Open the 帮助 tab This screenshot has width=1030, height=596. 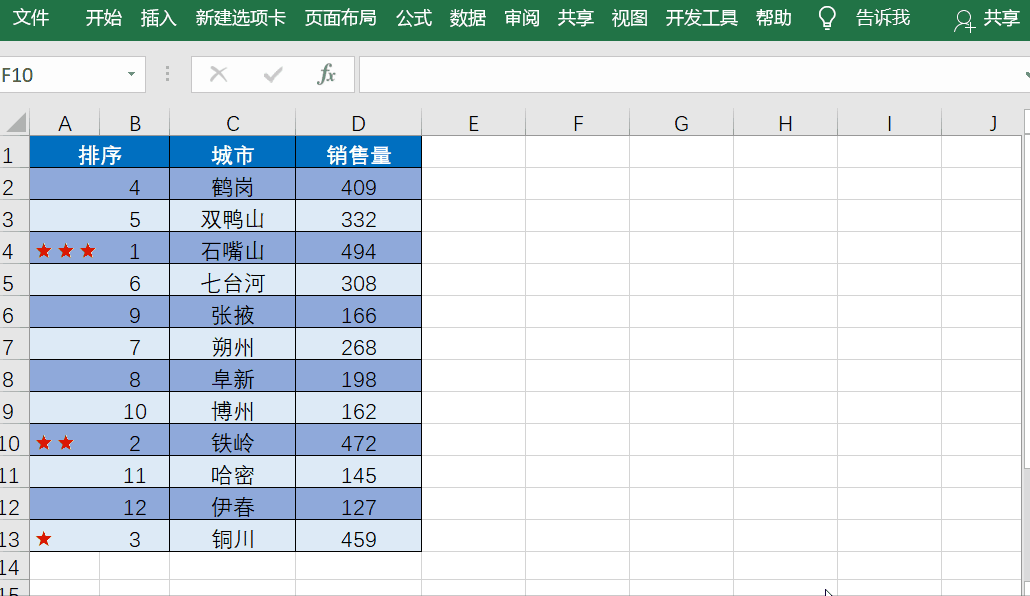[773, 18]
